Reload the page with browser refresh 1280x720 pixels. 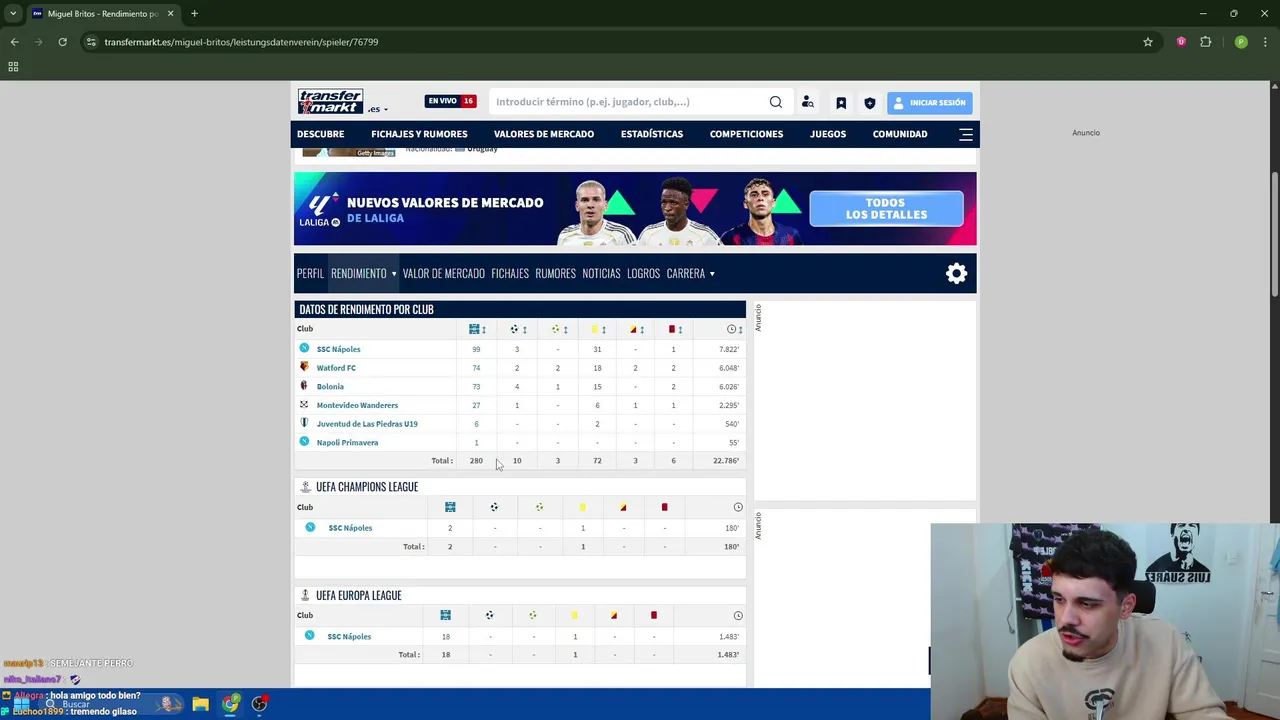pyautogui.click(x=62, y=42)
